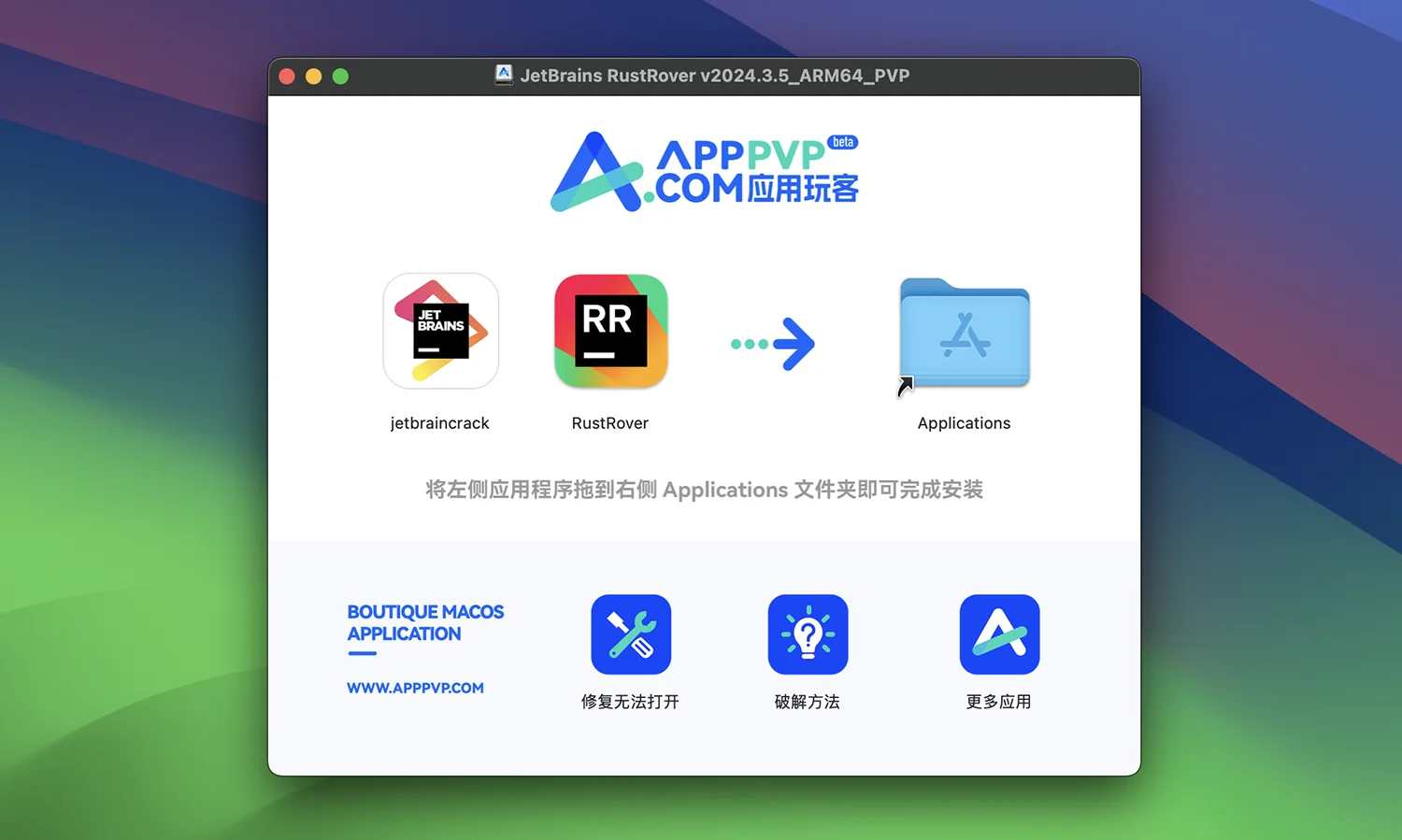The height and width of the screenshot is (840, 1402).
Task: Open the 破解方法 lightbulb icon
Action: [808, 634]
